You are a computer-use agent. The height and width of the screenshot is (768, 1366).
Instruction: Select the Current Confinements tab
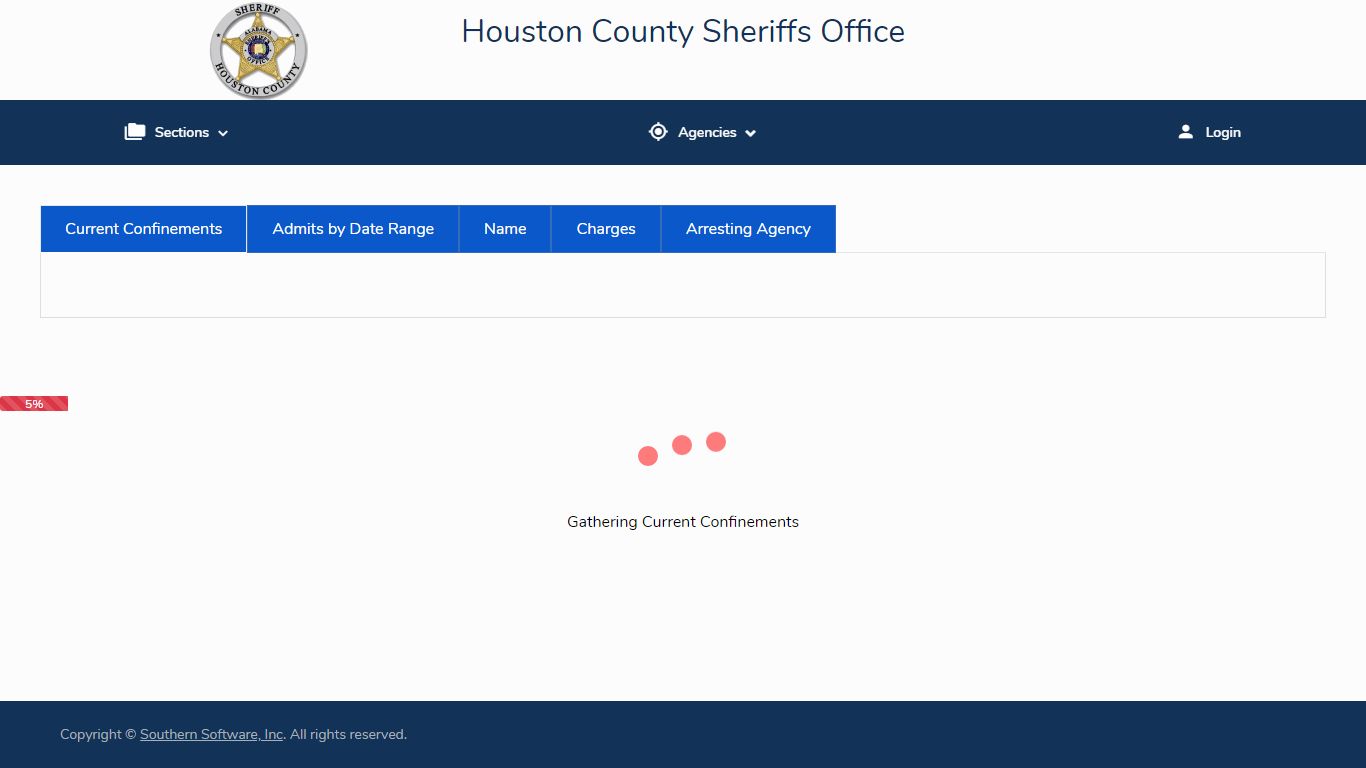(x=144, y=229)
